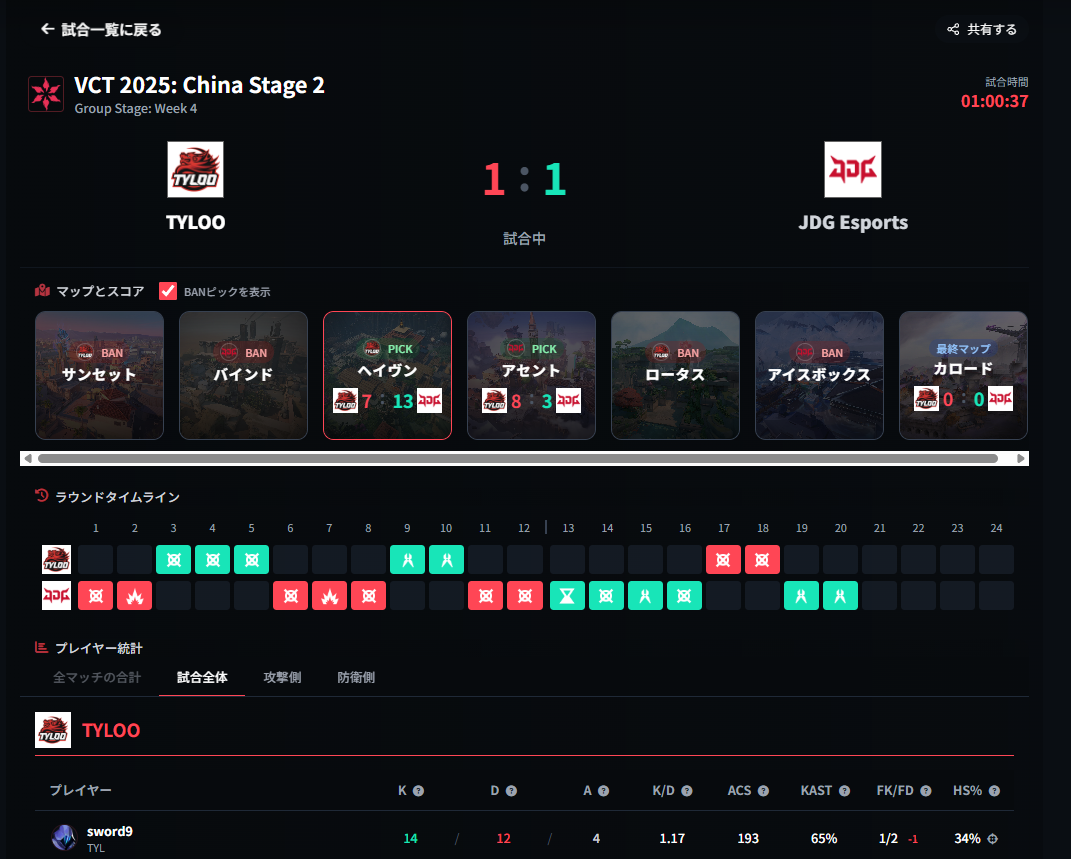Select the アセント map card
The width and height of the screenshot is (1071, 859).
[531, 376]
